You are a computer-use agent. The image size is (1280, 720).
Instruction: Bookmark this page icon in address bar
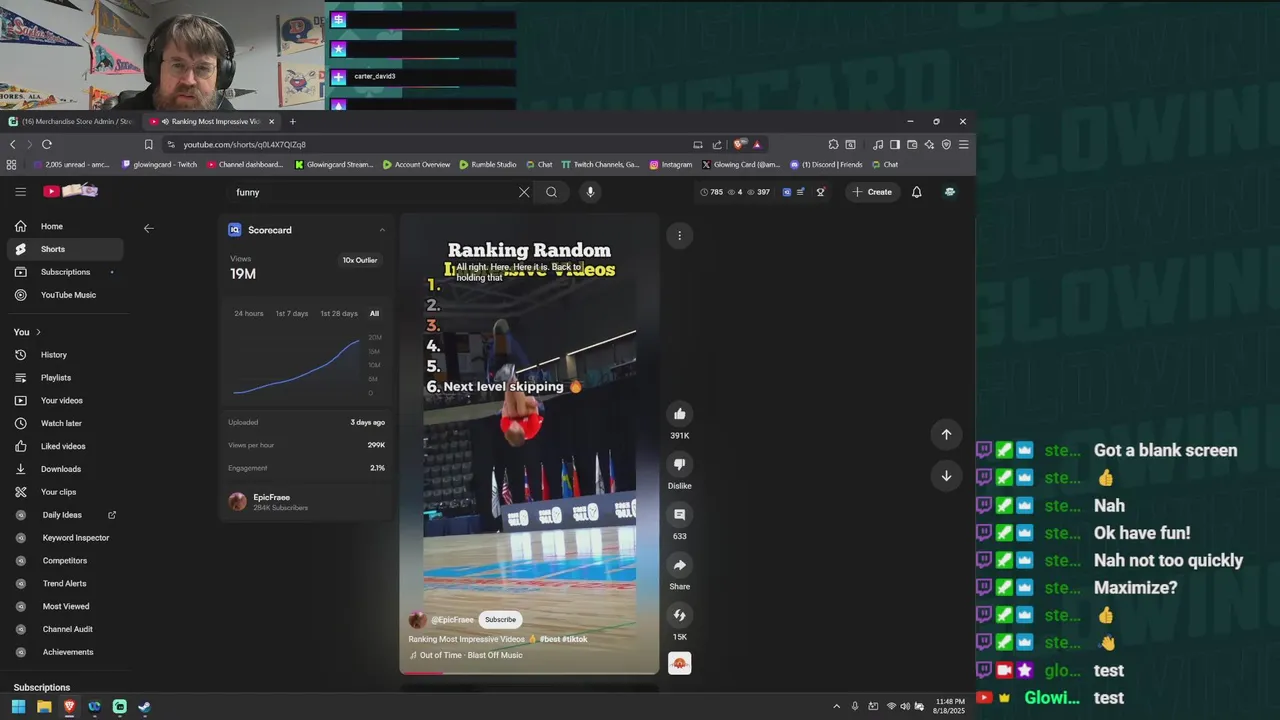point(148,144)
